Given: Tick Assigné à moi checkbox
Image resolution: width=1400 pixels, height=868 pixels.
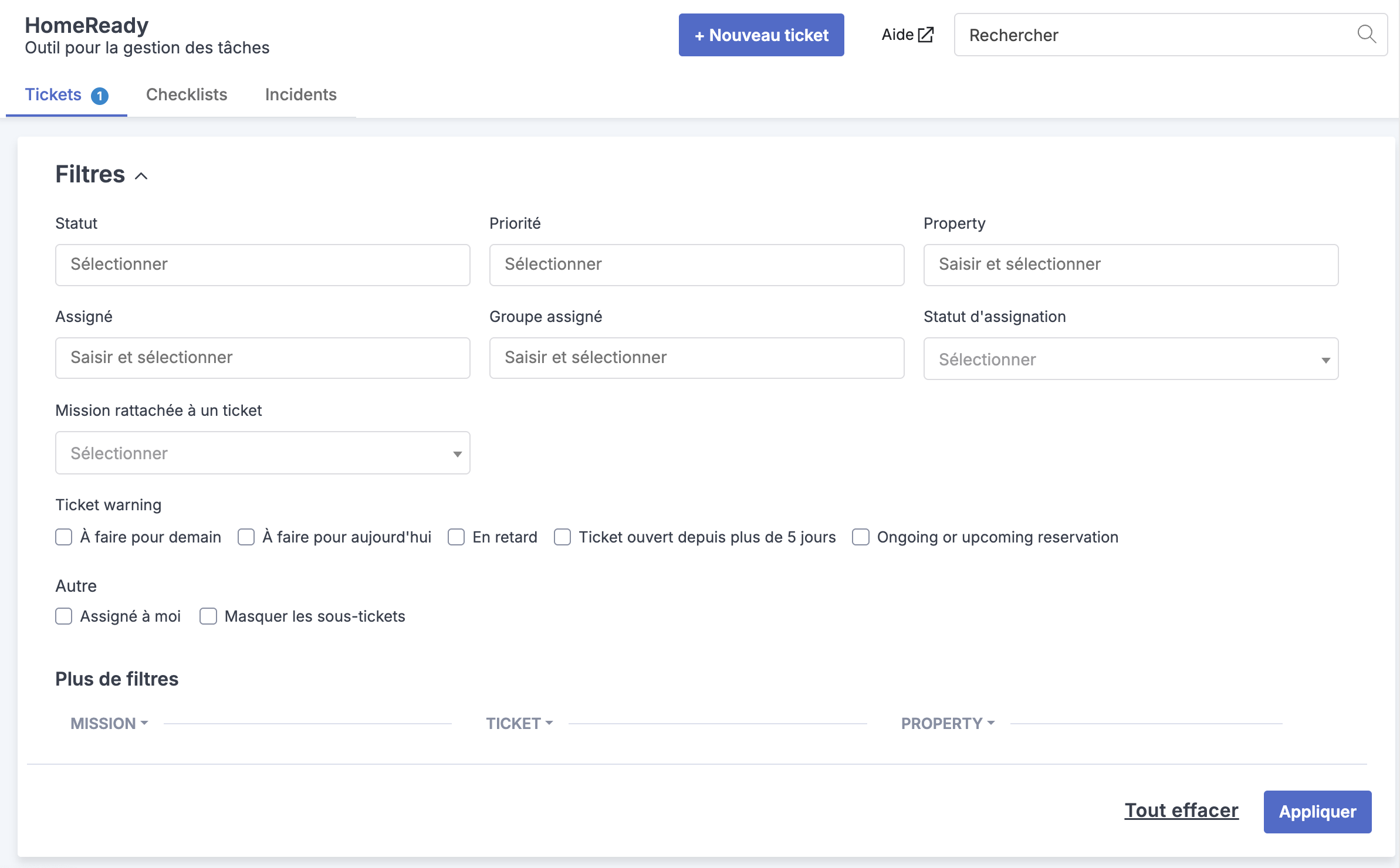Looking at the screenshot, I should tap(64, 616).
